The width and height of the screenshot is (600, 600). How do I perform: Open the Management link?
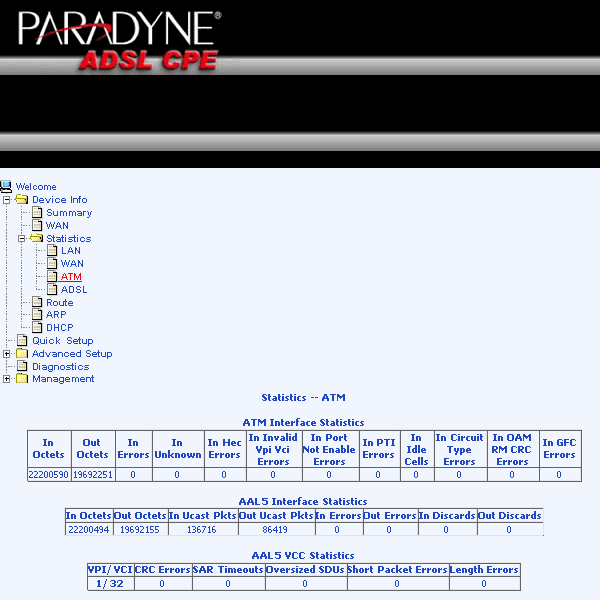pyautogui.click(x=63, y=379)
